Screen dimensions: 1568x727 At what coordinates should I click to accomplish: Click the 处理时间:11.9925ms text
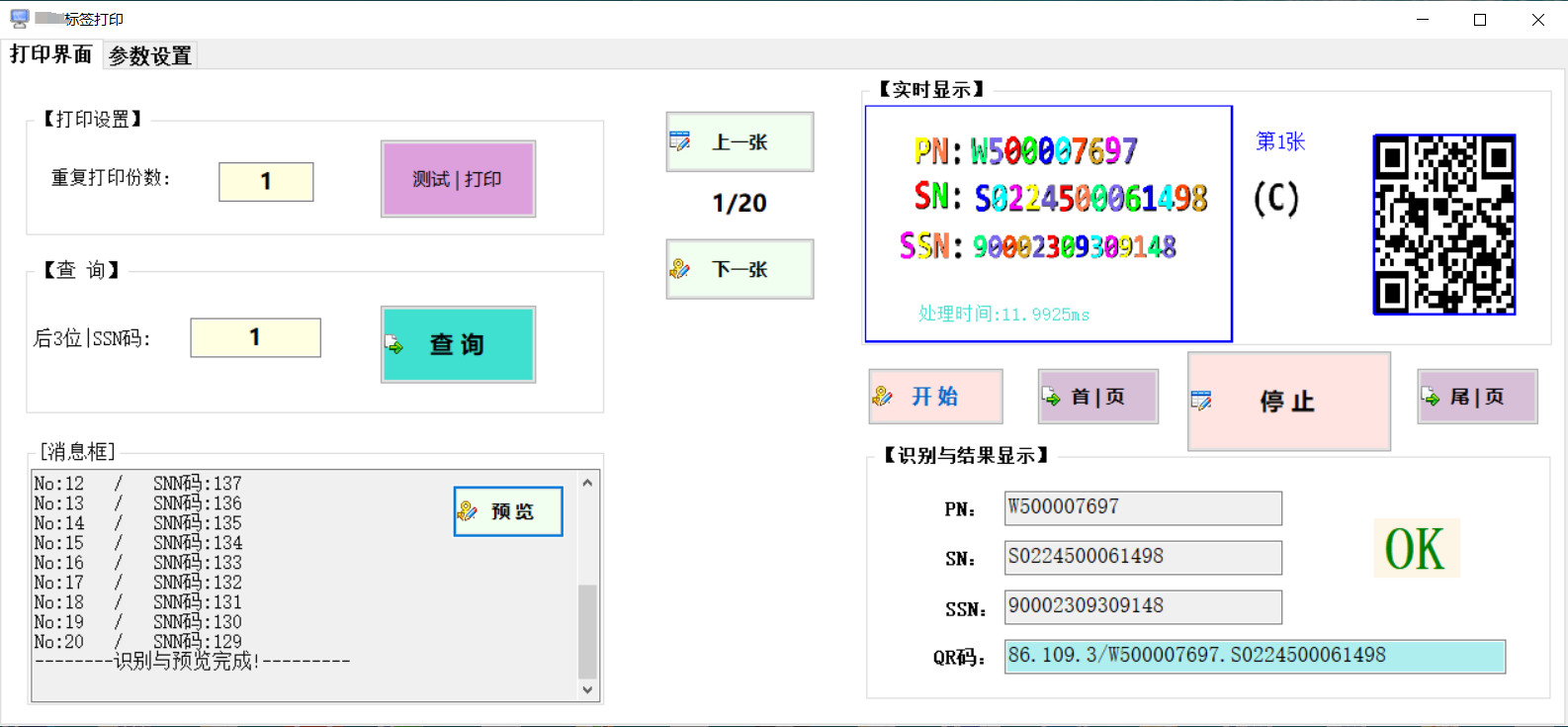(x=1003, y=314)
